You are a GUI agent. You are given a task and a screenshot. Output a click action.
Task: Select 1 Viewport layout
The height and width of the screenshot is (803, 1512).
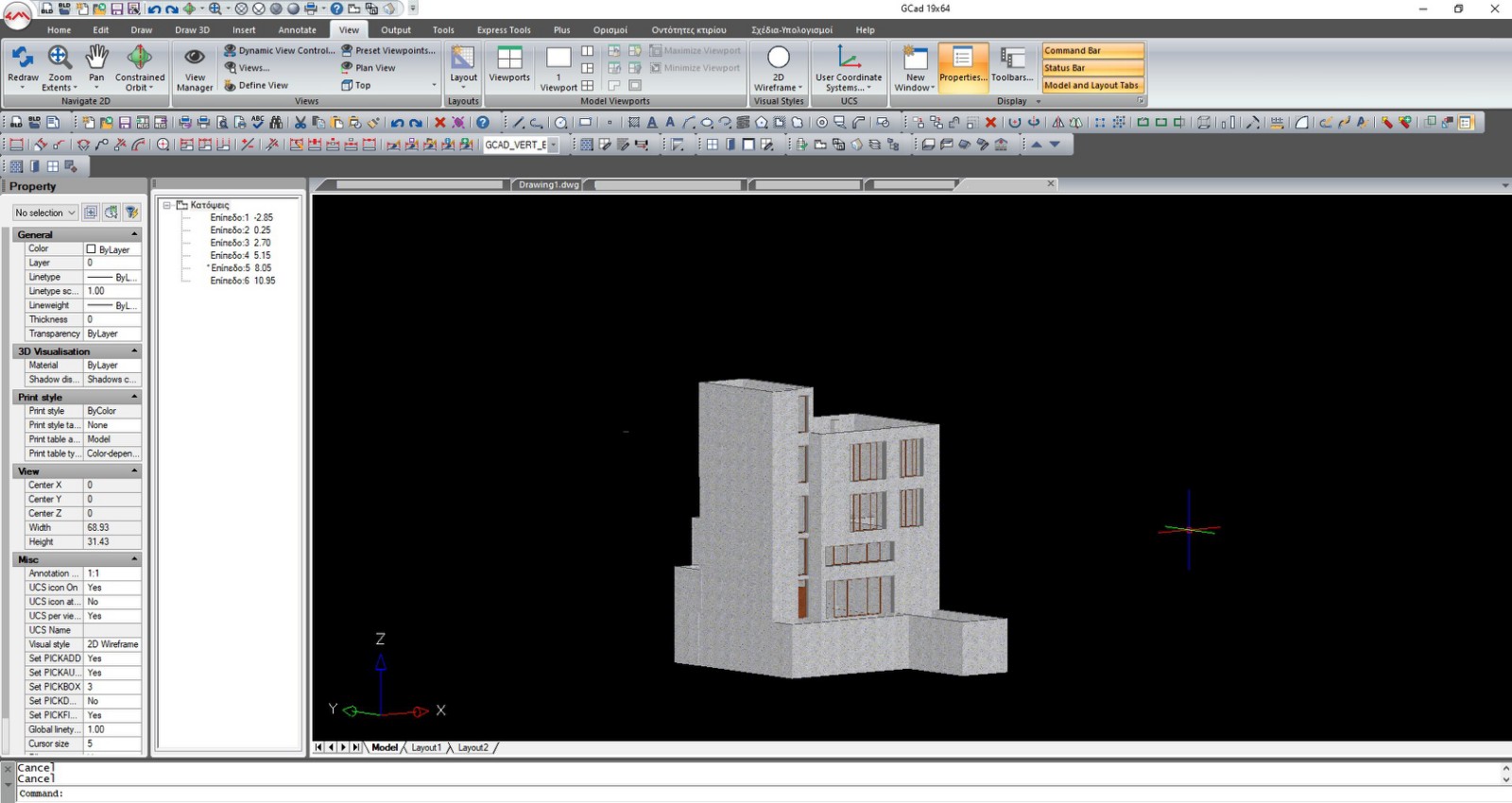(x=558, y=68)
